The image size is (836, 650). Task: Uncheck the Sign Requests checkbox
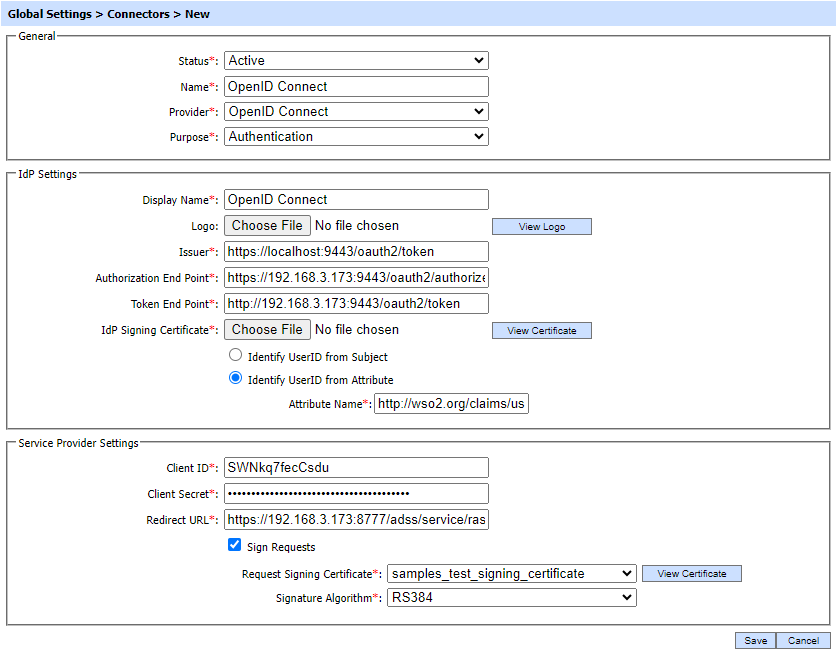(x=235, y=546)
